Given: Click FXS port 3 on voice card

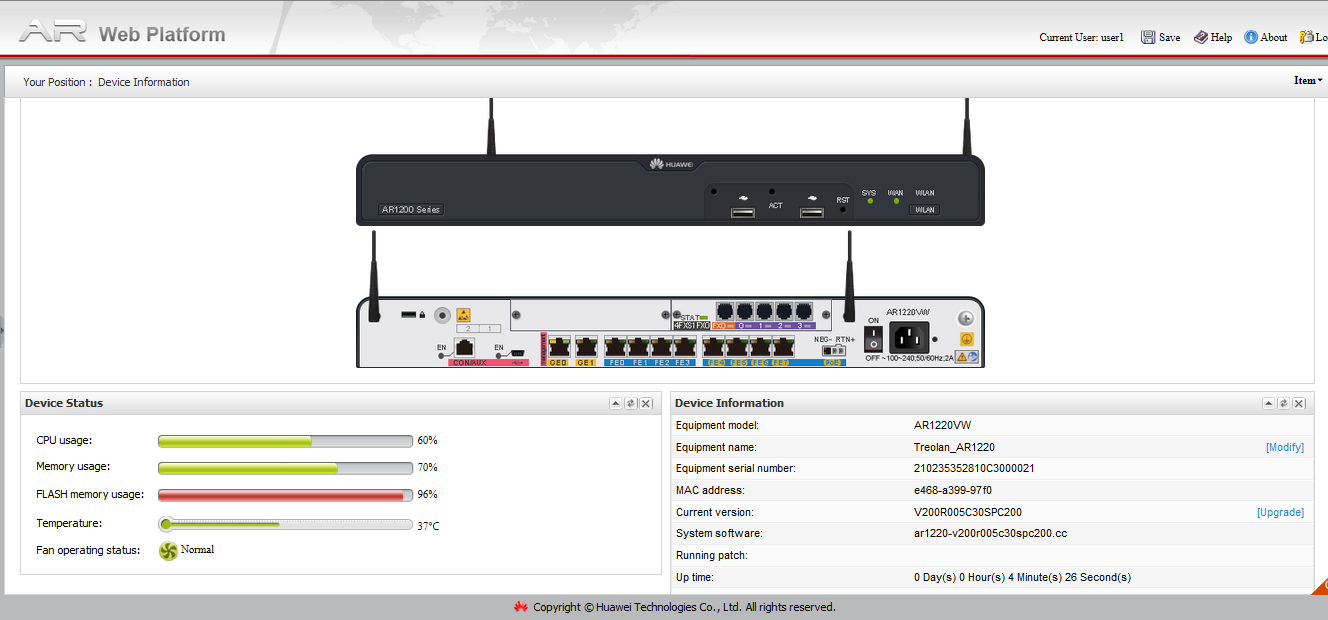Looking at the screenshot, I should tap(804, 311).
